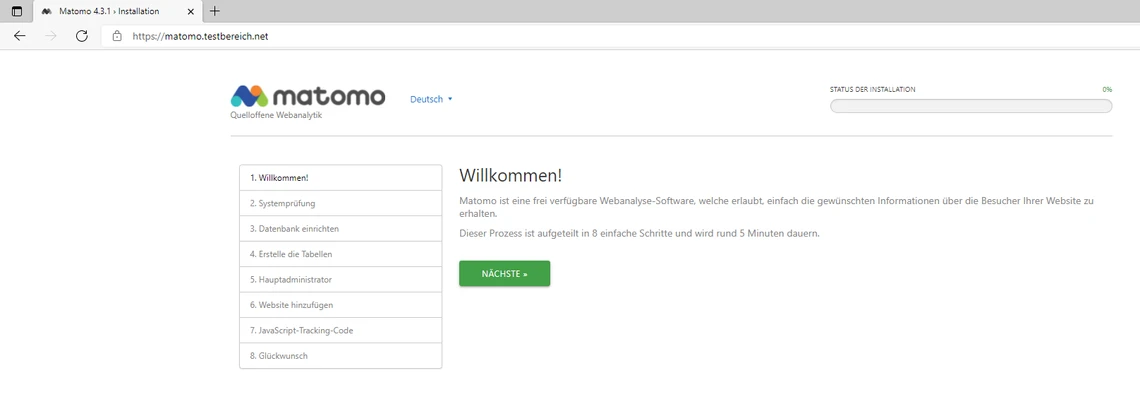Choose step 4 Erstelle die Tabellen
This screenshot has width=1140, height=404.
coord(340,254)
